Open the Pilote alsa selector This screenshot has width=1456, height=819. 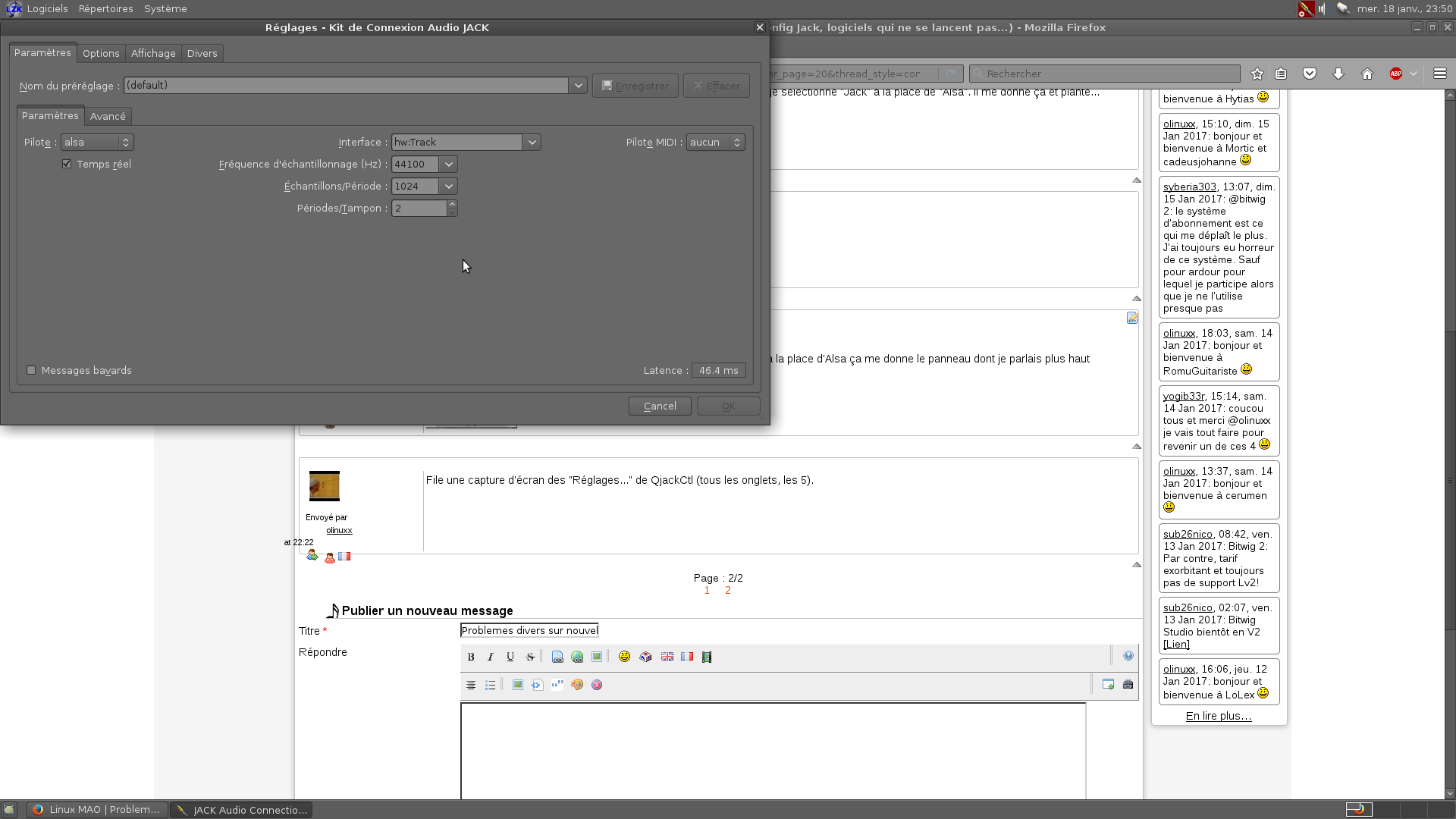(x=97, y=143)
